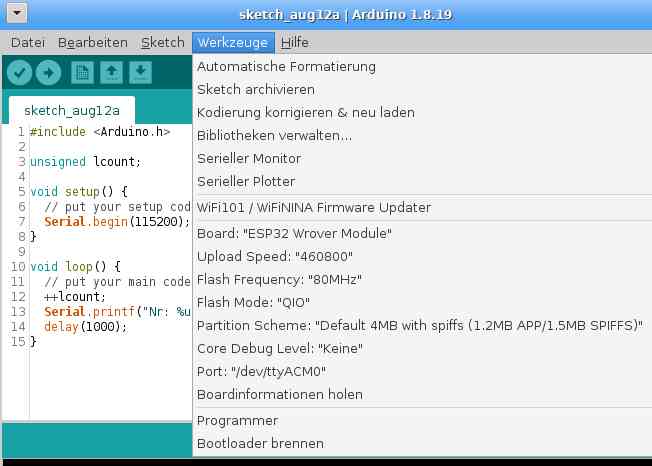Expand Flash Frequency "80MHz" submenu
This screenshot has height=466, width=652.
coord(422,280)
